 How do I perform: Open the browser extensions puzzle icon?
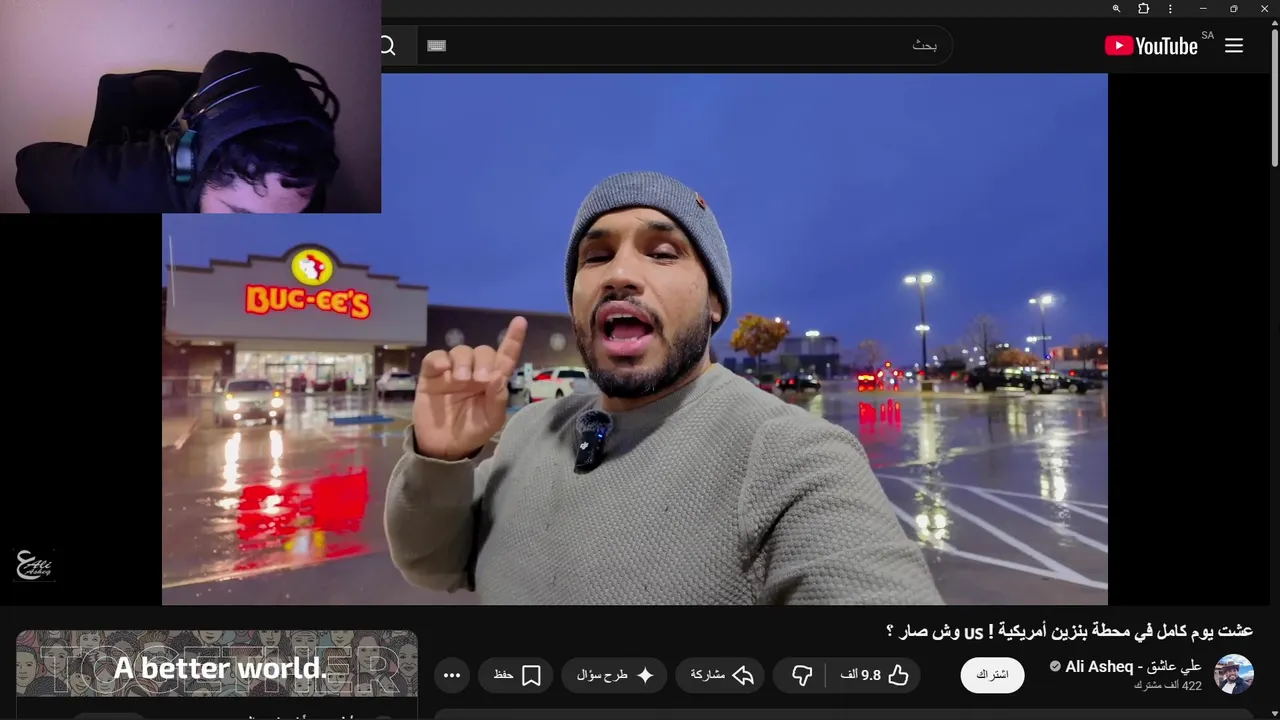(x=1143, y=9)
